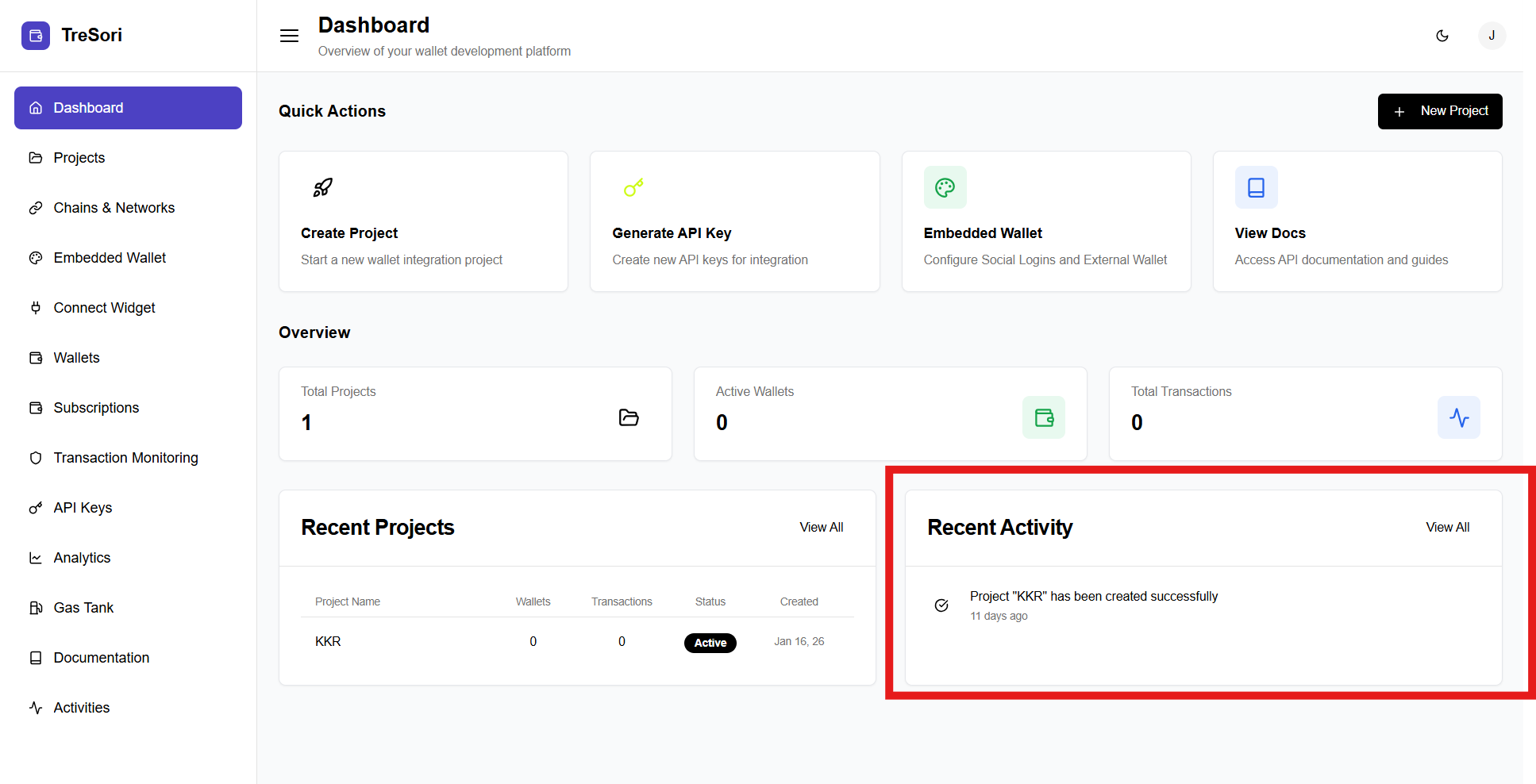
Task: Click the folder icon in Total Projects
Action: coord(629,417)
